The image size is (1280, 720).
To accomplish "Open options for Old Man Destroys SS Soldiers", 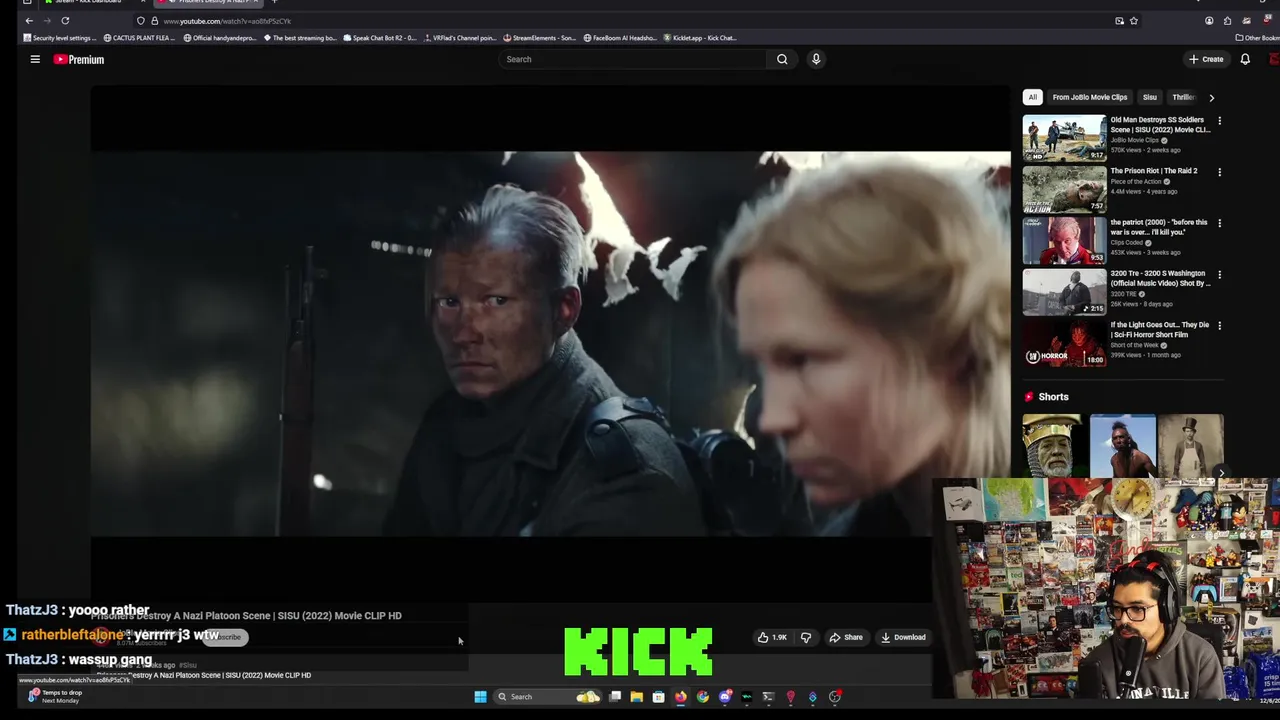I will 1219,121.
